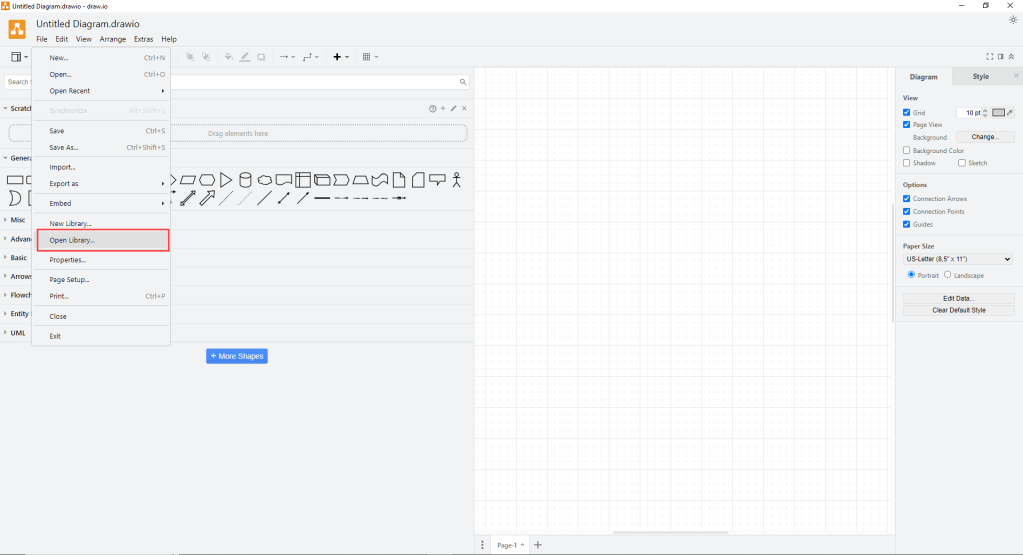
Task: Expand the Misc shape category
Action: [x=15, y=220]
